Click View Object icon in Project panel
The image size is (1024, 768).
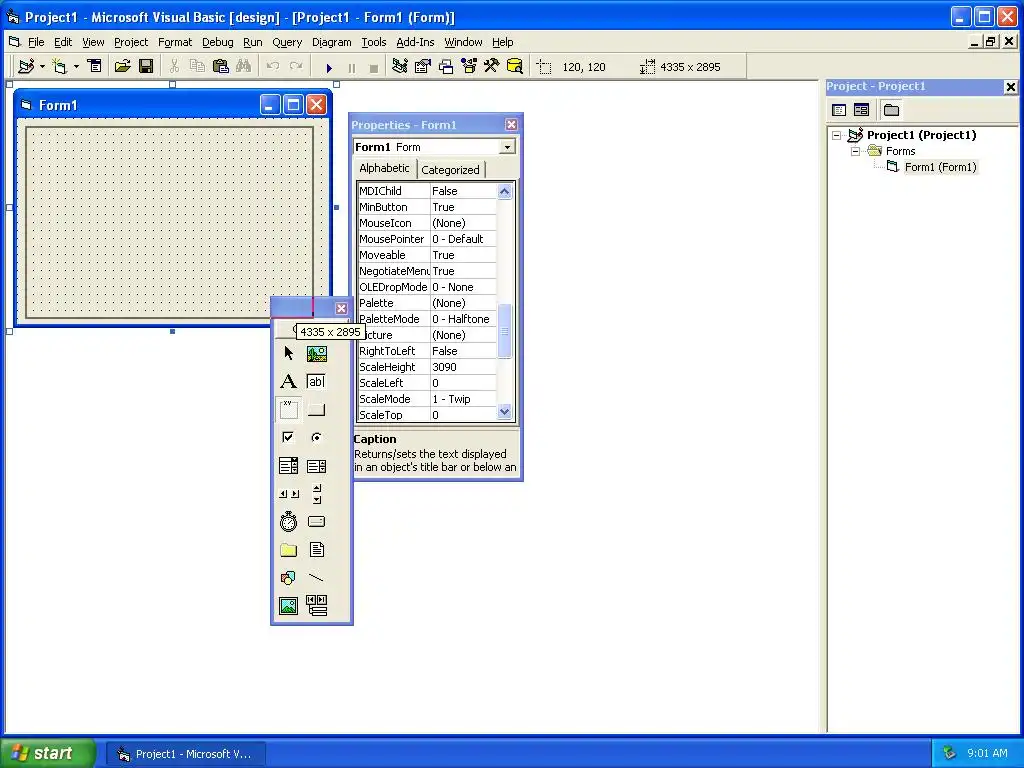(x=861, y=110)
